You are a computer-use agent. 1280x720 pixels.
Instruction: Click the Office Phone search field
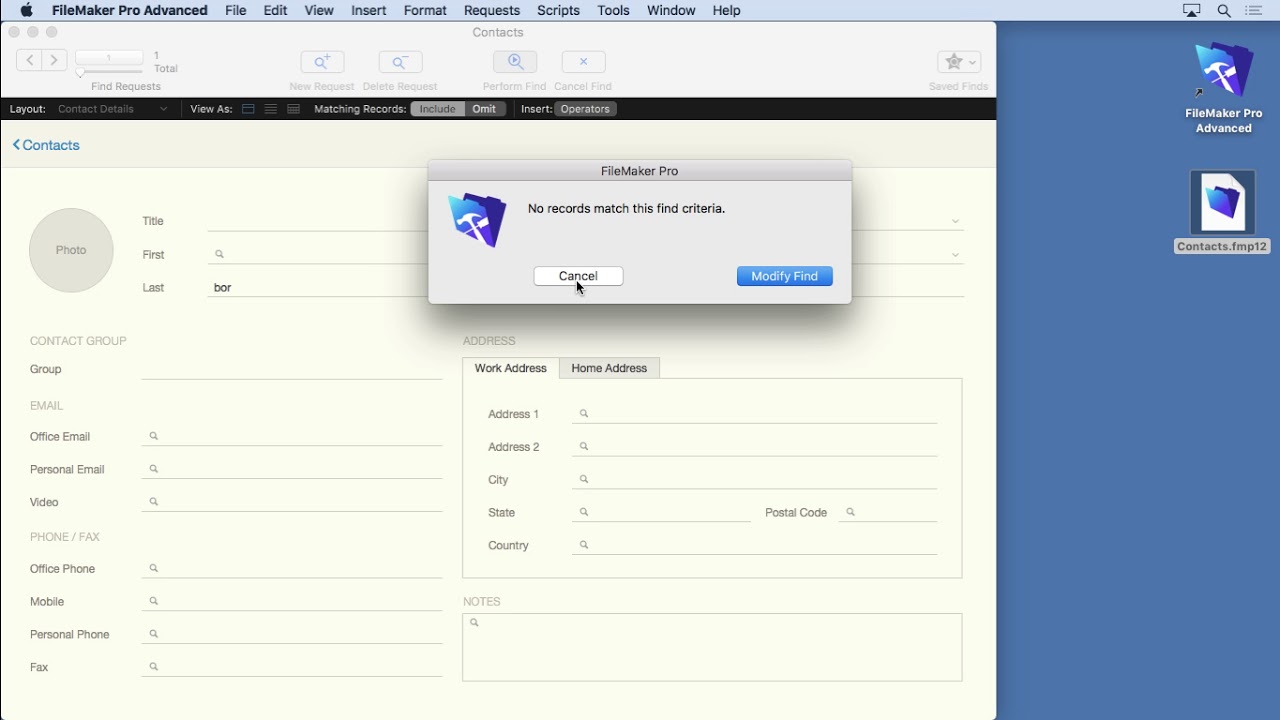(x=292, y=568)
